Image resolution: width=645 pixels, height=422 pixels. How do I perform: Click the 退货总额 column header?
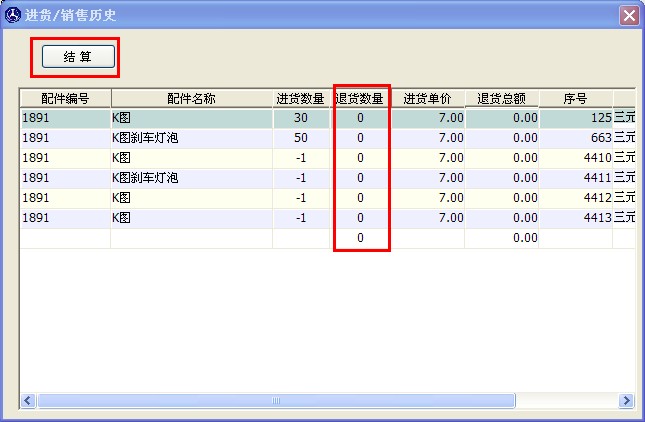pos(502,99)
